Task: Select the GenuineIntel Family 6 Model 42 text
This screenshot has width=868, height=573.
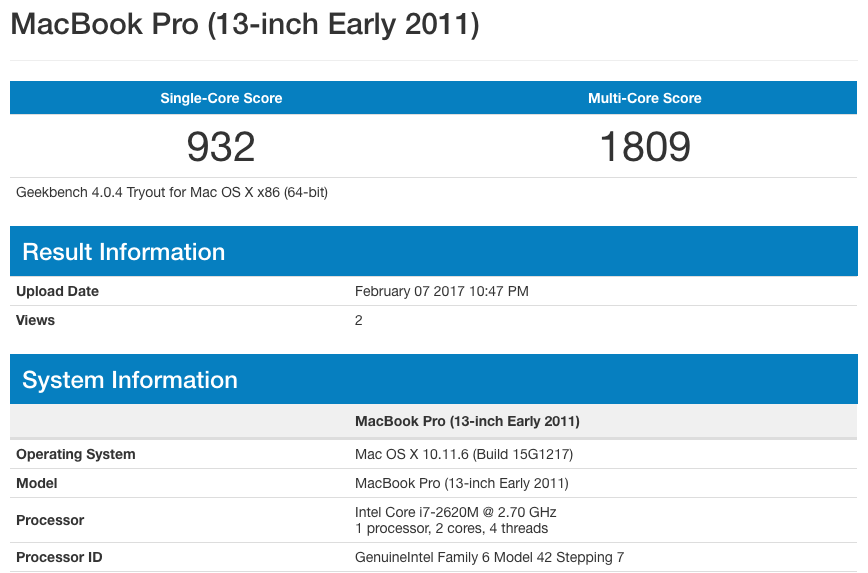Action: click(489, 557)
